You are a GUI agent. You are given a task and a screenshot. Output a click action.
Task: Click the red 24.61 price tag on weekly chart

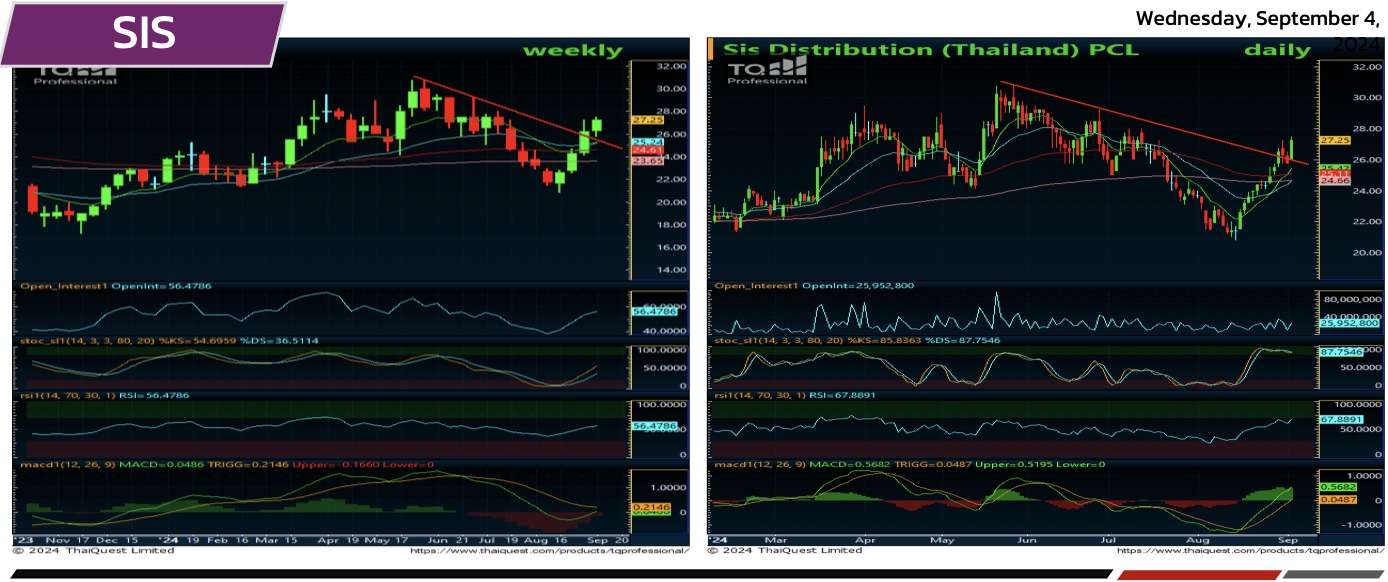(649, 150)
